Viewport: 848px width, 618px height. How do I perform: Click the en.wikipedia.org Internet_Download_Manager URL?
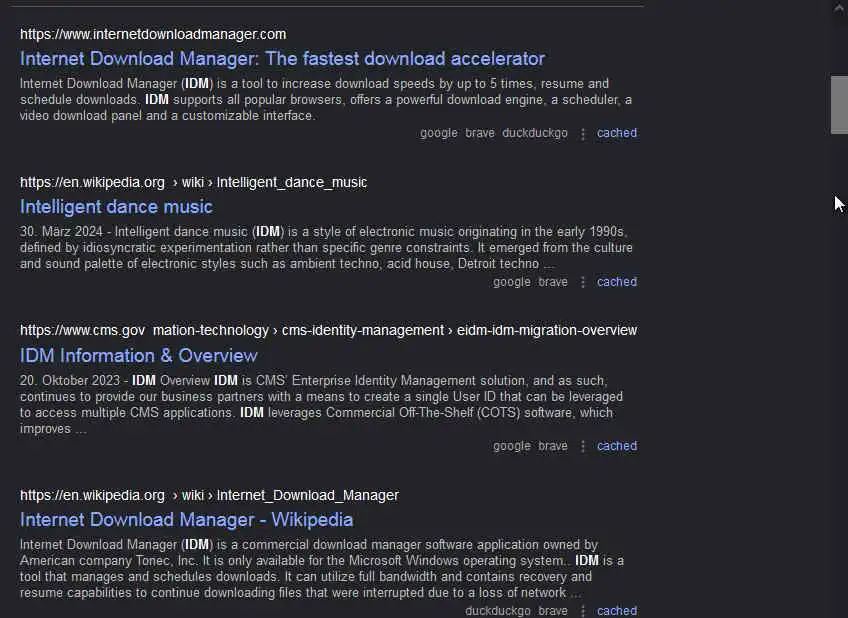(209, 495)
